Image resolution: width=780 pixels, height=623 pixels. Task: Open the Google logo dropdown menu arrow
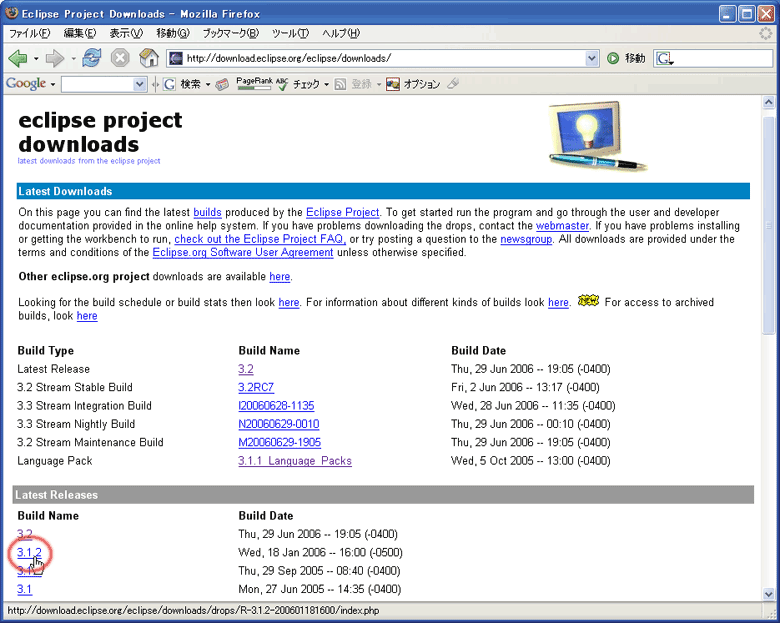click(52, 85)
